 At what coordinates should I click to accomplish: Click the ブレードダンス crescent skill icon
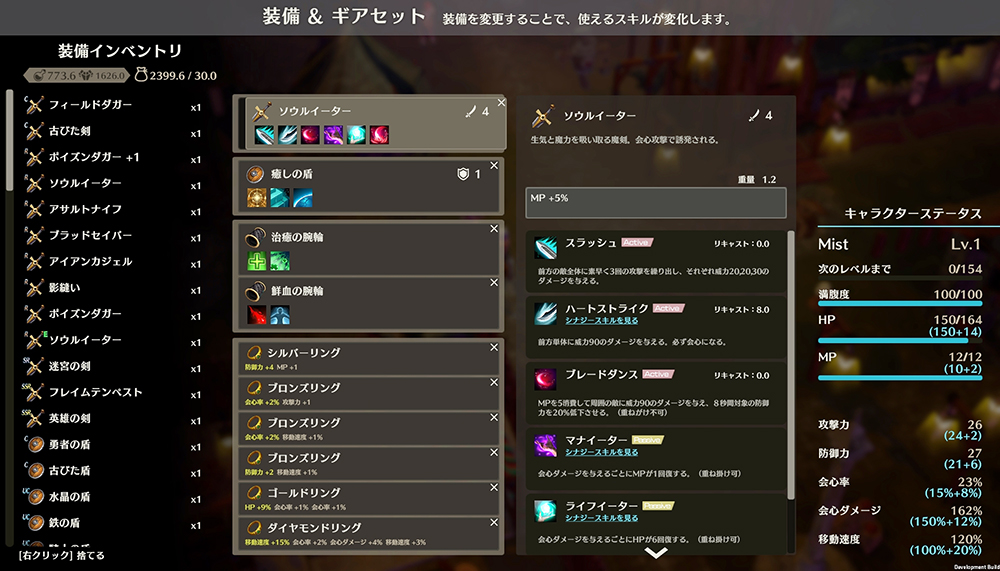click(545, 379)
